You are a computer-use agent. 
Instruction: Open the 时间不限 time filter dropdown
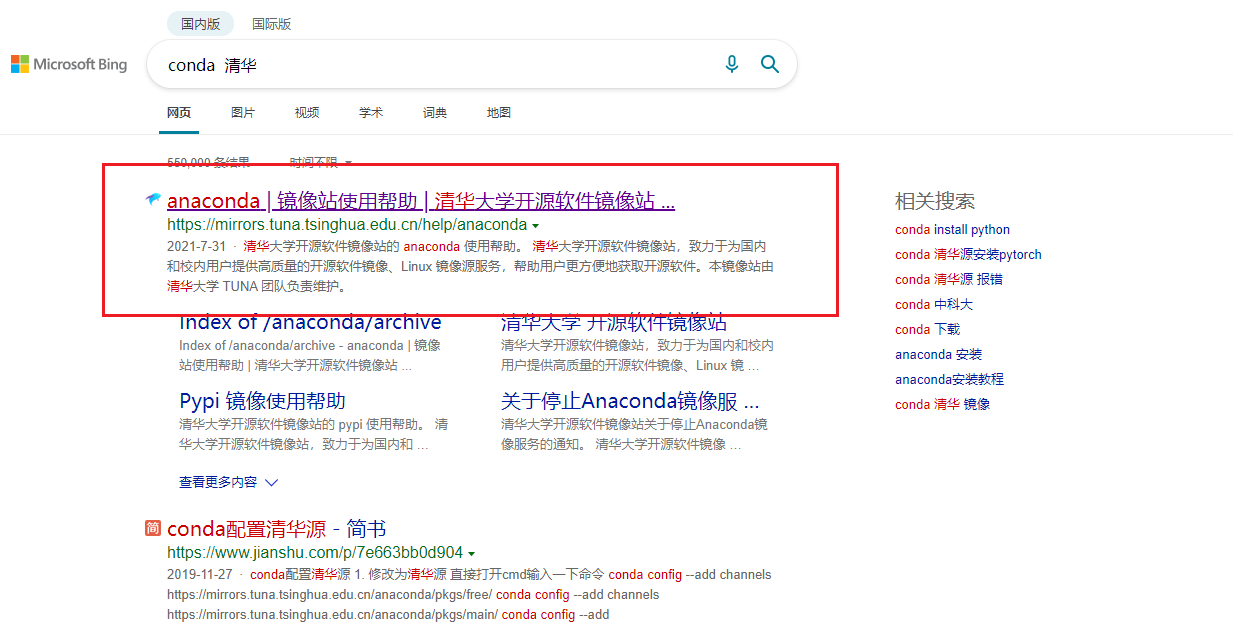coord(321,162)
